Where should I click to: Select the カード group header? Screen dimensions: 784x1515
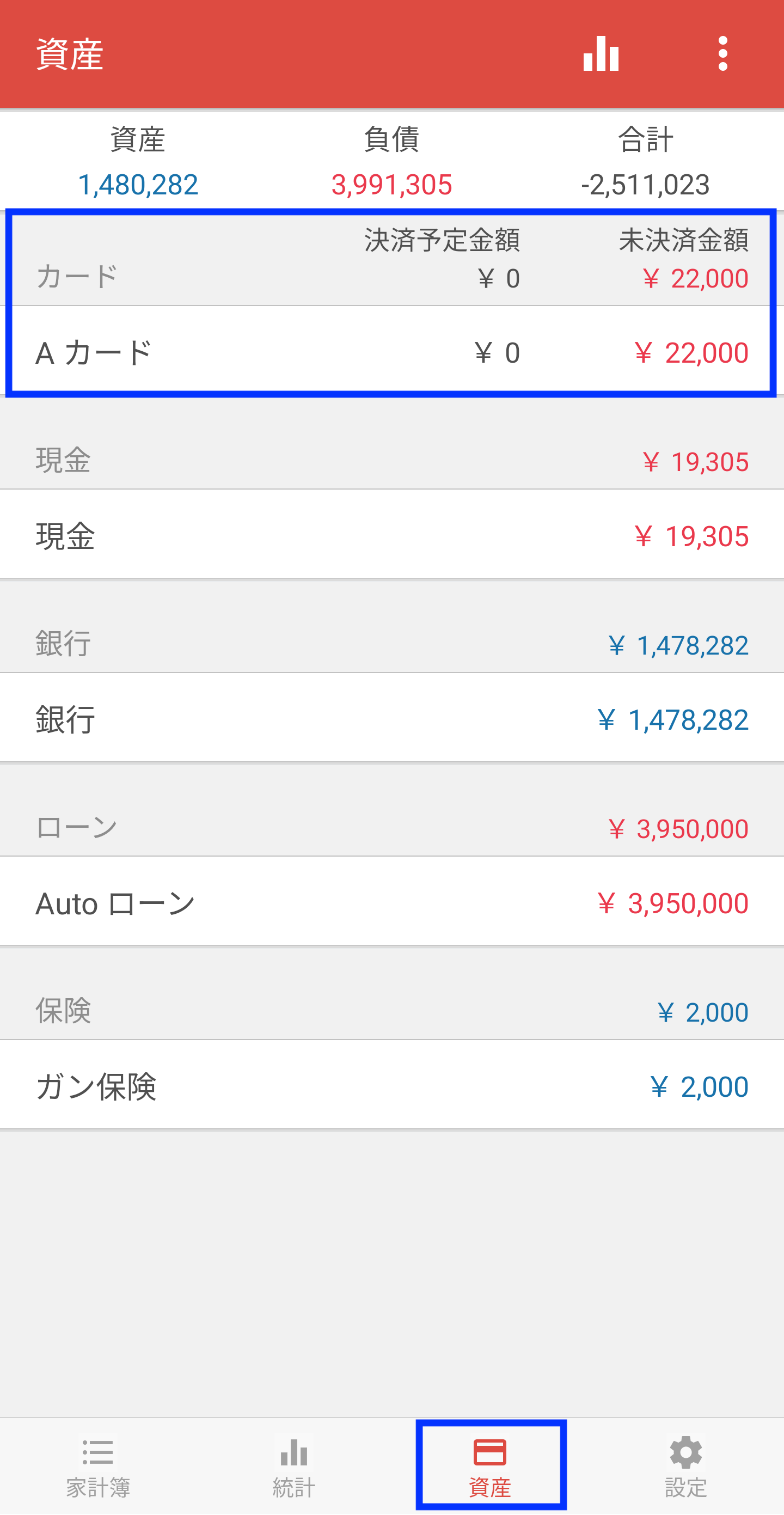[391, 259]
